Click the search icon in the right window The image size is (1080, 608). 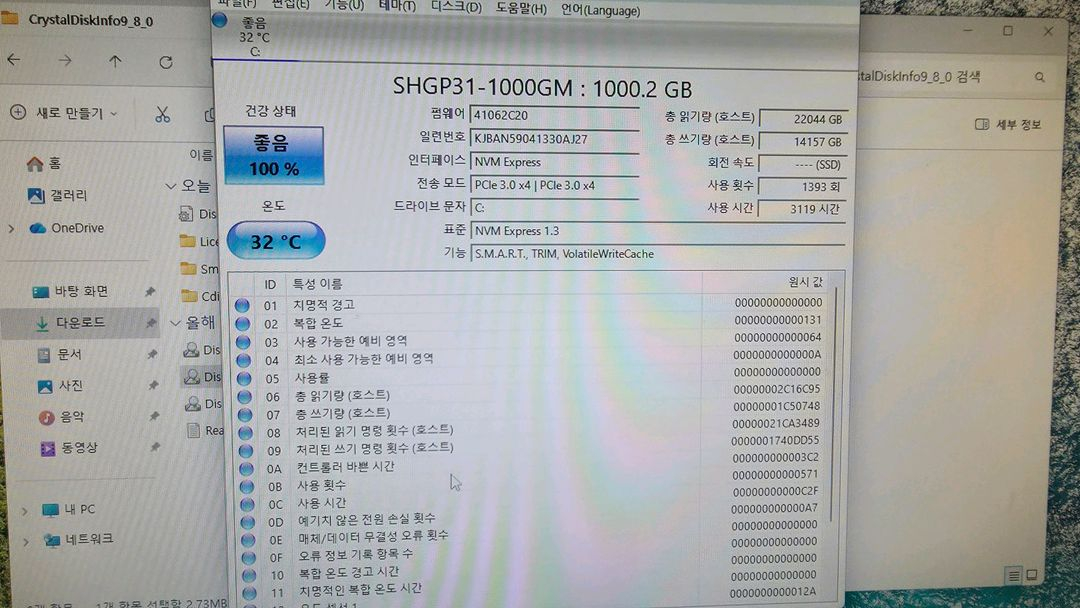pos(1040,75)
